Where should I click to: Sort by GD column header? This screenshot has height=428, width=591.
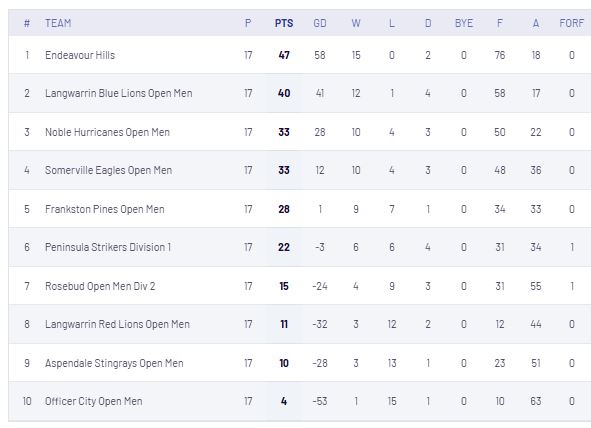pos(320,23)
